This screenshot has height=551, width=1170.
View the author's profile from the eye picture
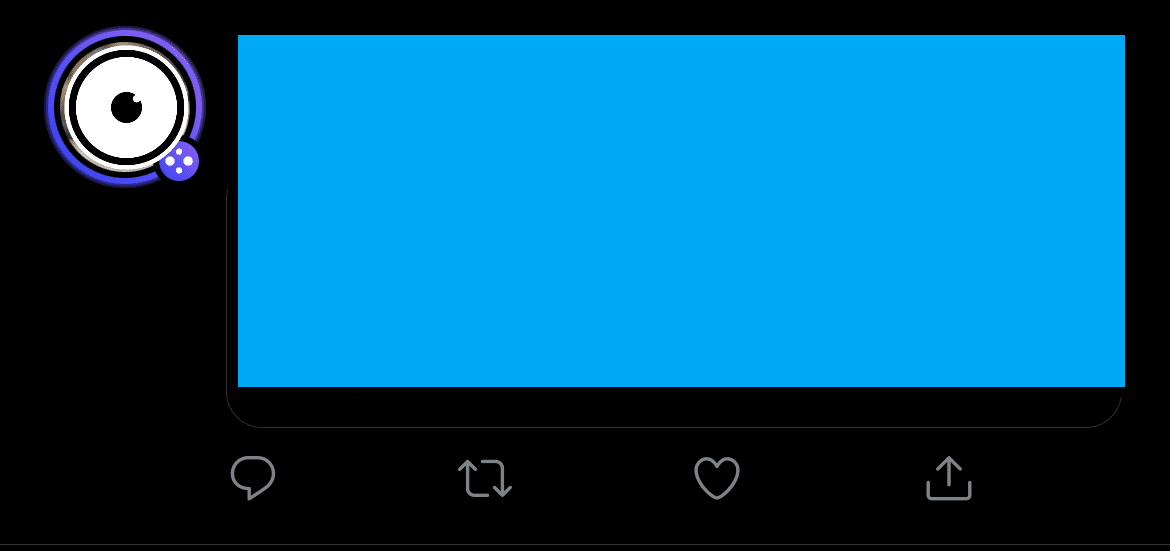coord(125,107)
